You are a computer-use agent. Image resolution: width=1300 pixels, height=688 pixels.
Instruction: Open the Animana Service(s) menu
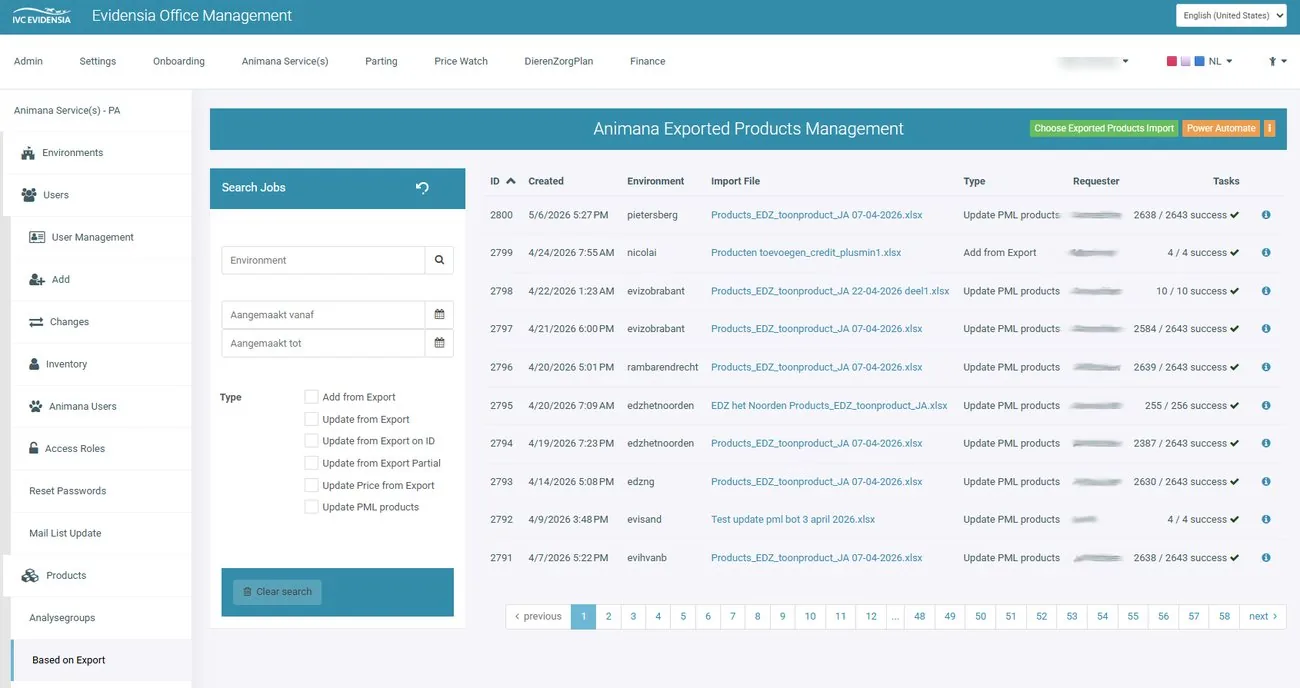285,61
